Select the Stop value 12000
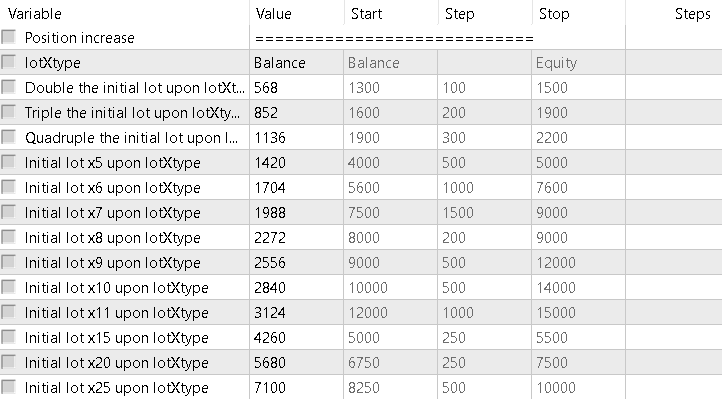Image resolution: width=722 pixels, height=399 pixels. coord(578,262)
